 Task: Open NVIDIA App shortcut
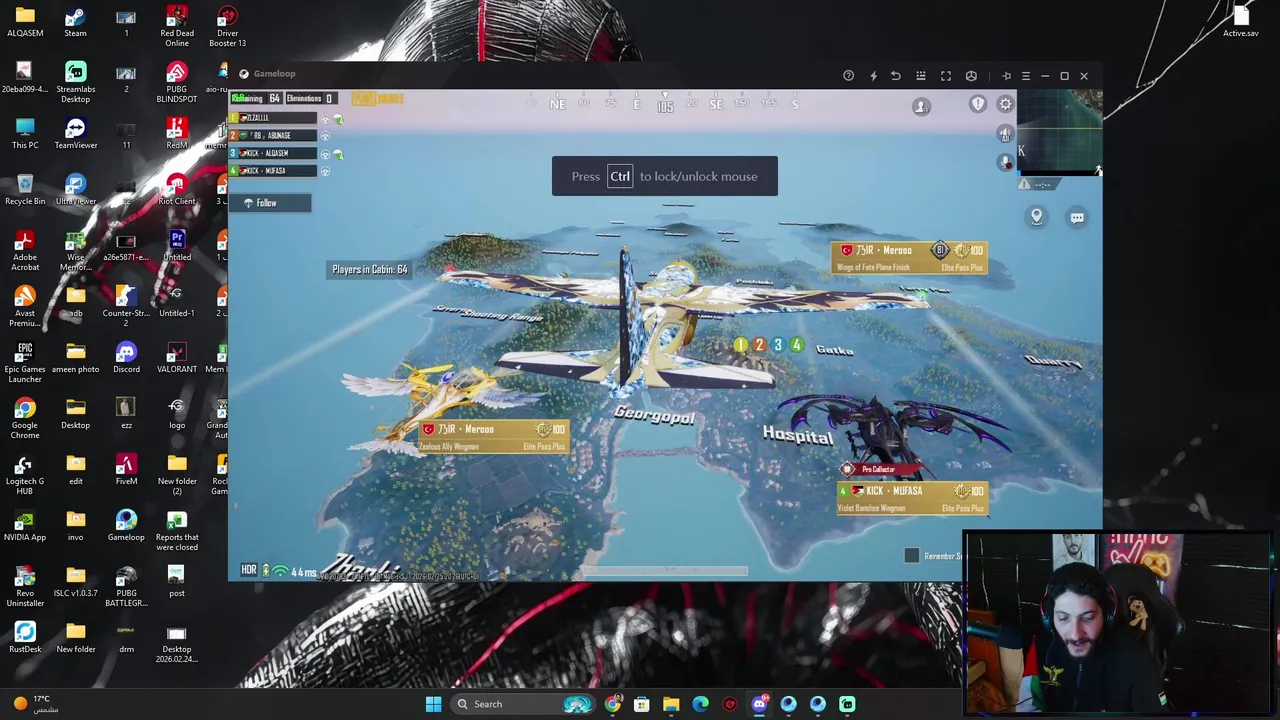[25, 526]
